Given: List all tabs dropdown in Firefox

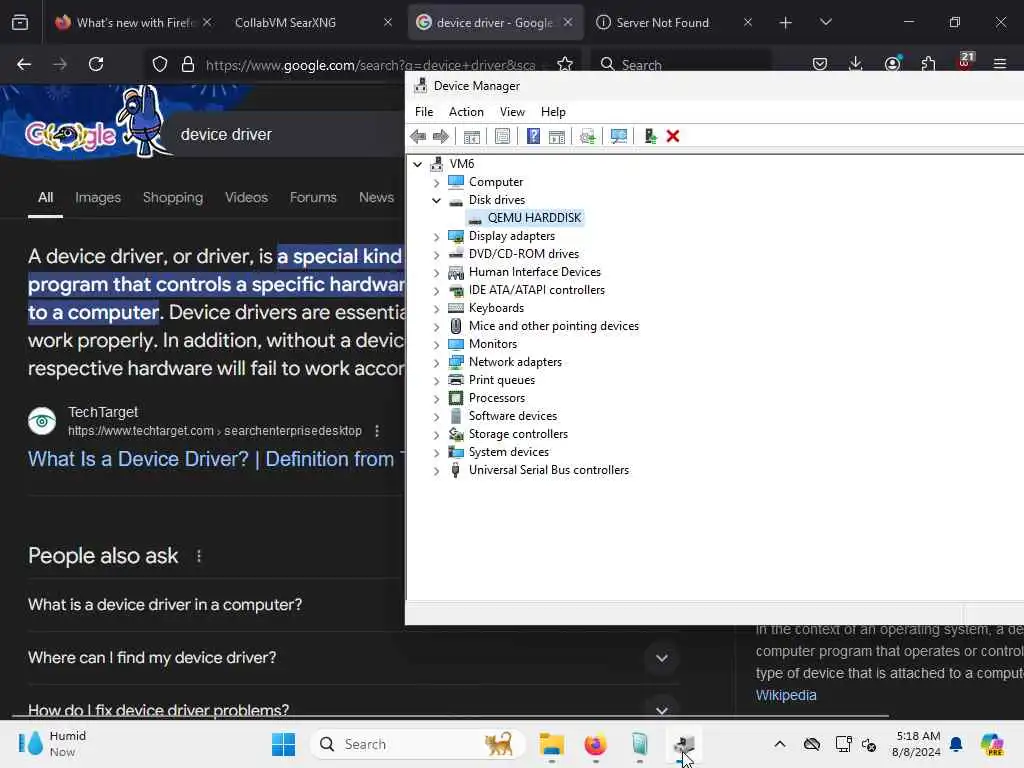Looking at the screenshot, I should tap(825, 22).
